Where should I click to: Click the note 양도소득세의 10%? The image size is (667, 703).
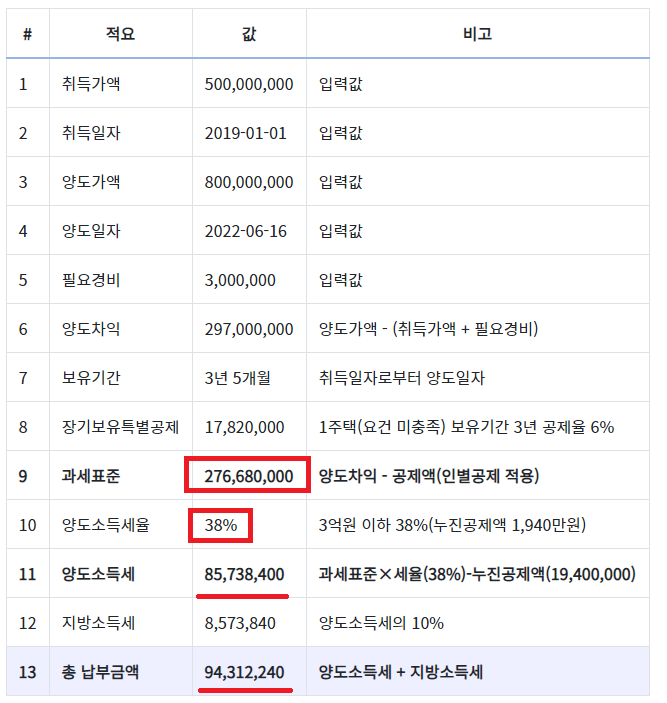(x=381, y=623)
